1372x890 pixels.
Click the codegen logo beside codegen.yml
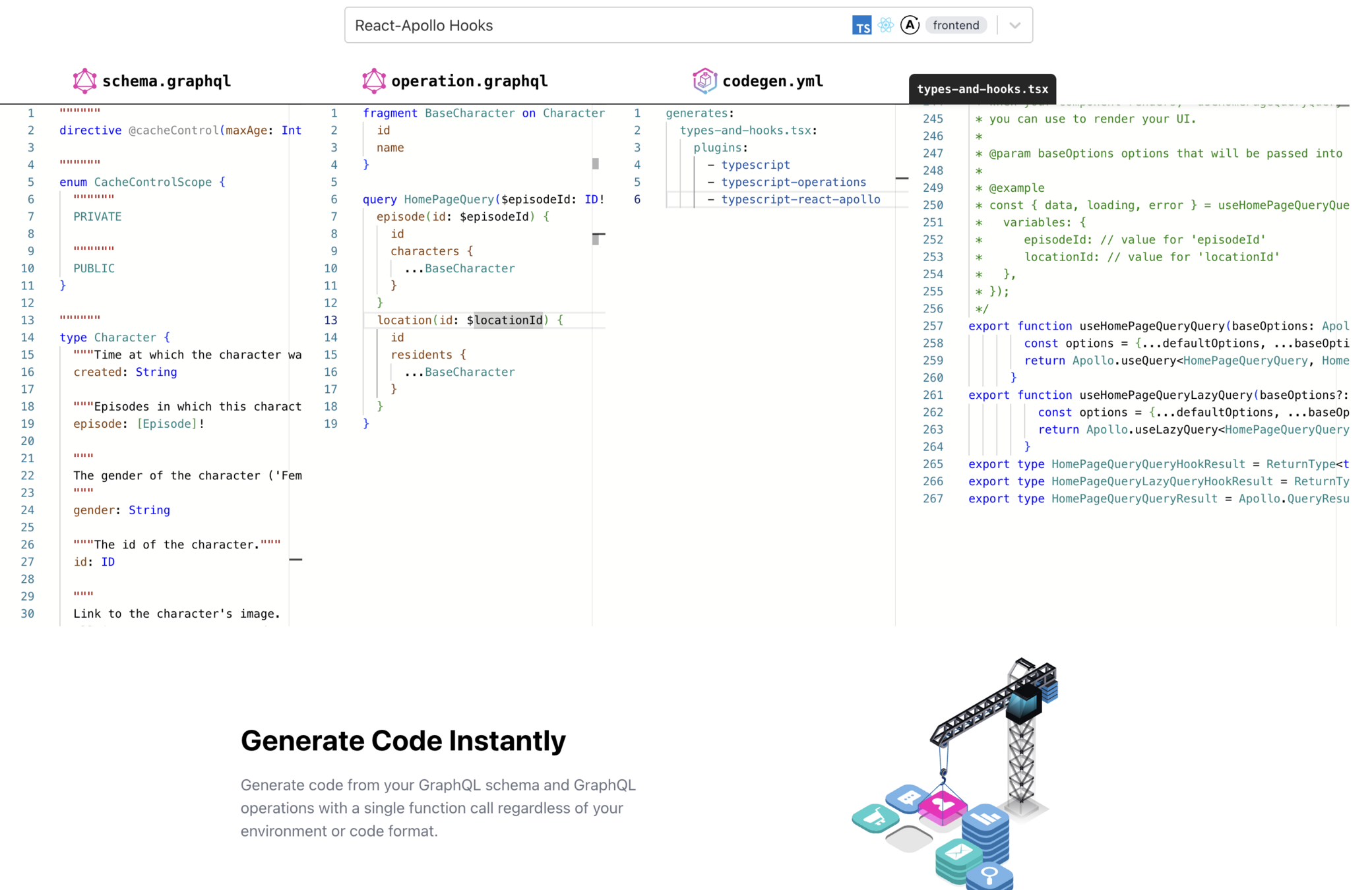point(704,80)
